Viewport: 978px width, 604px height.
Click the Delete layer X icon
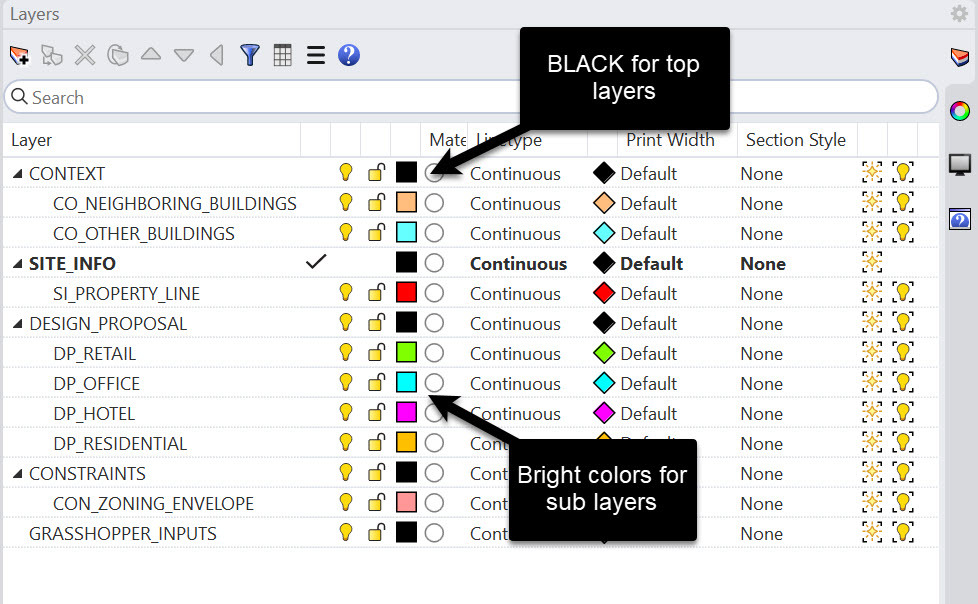click(x=85, y=56)
